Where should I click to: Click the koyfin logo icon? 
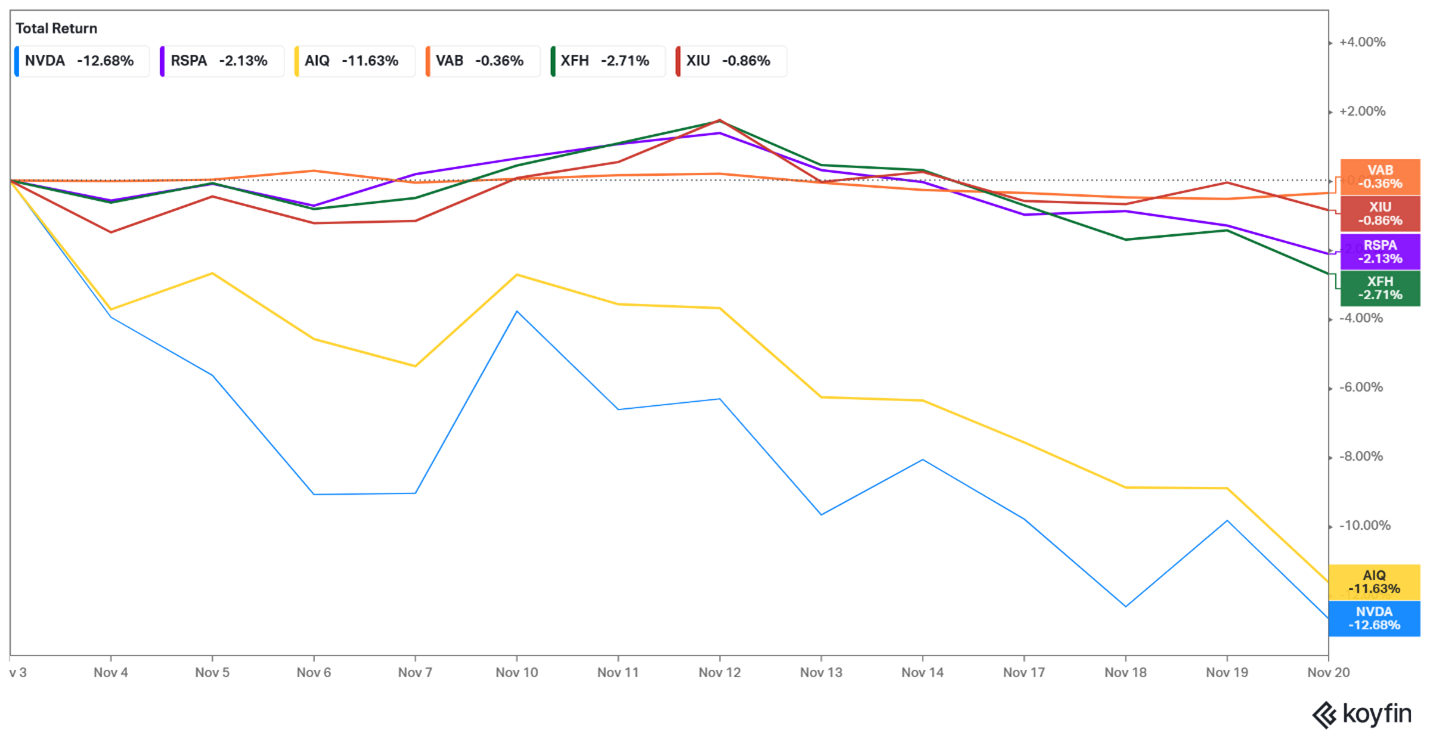1325,714
